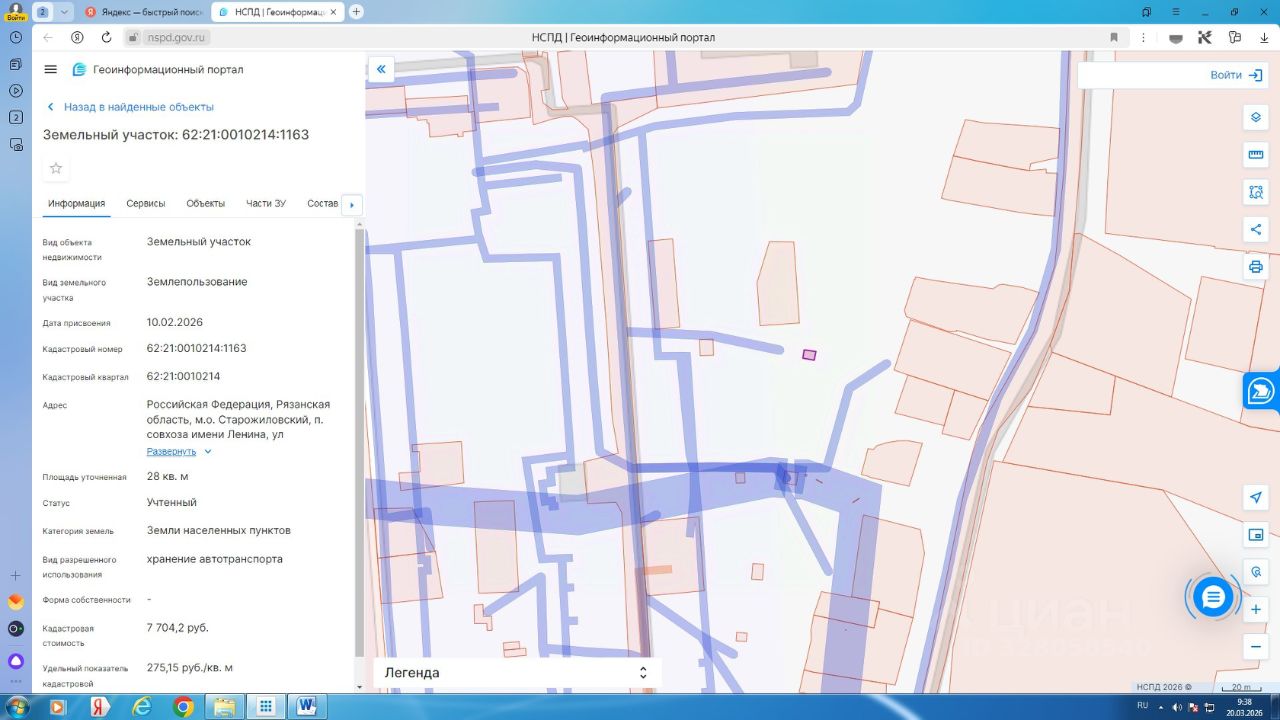Open Internet Explorer from taskbar
Image resolution: width=1280 pixels, height=720 pixels.
coord(141,707)
